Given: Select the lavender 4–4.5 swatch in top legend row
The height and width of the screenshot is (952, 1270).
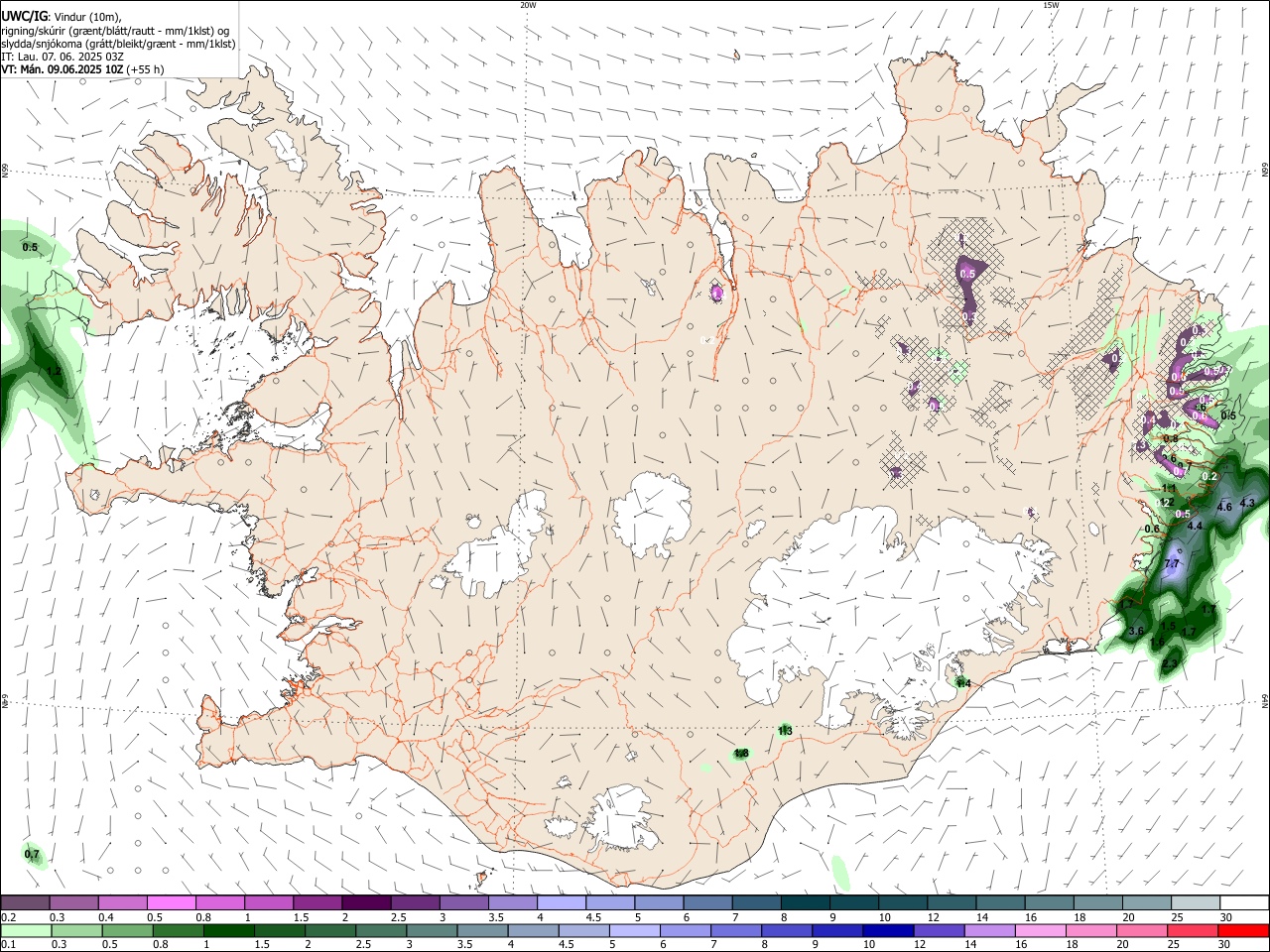Looking at the screenshot, I should (x=562, y=903).
